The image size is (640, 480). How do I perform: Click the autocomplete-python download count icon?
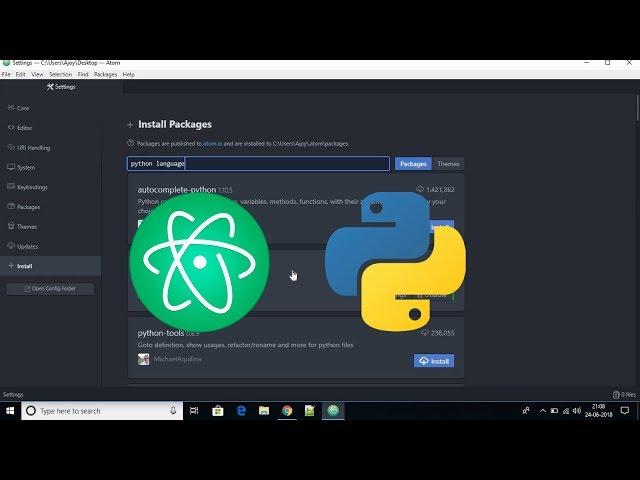(x=420, y=189)
